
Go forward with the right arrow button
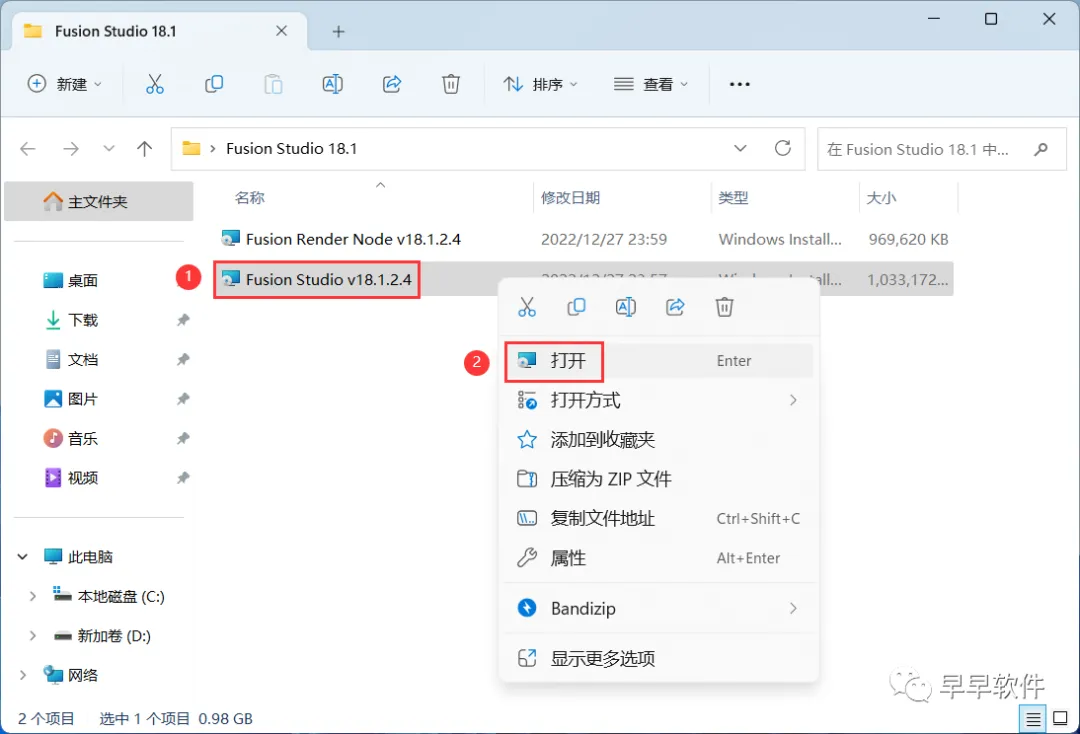click(71, 149)
